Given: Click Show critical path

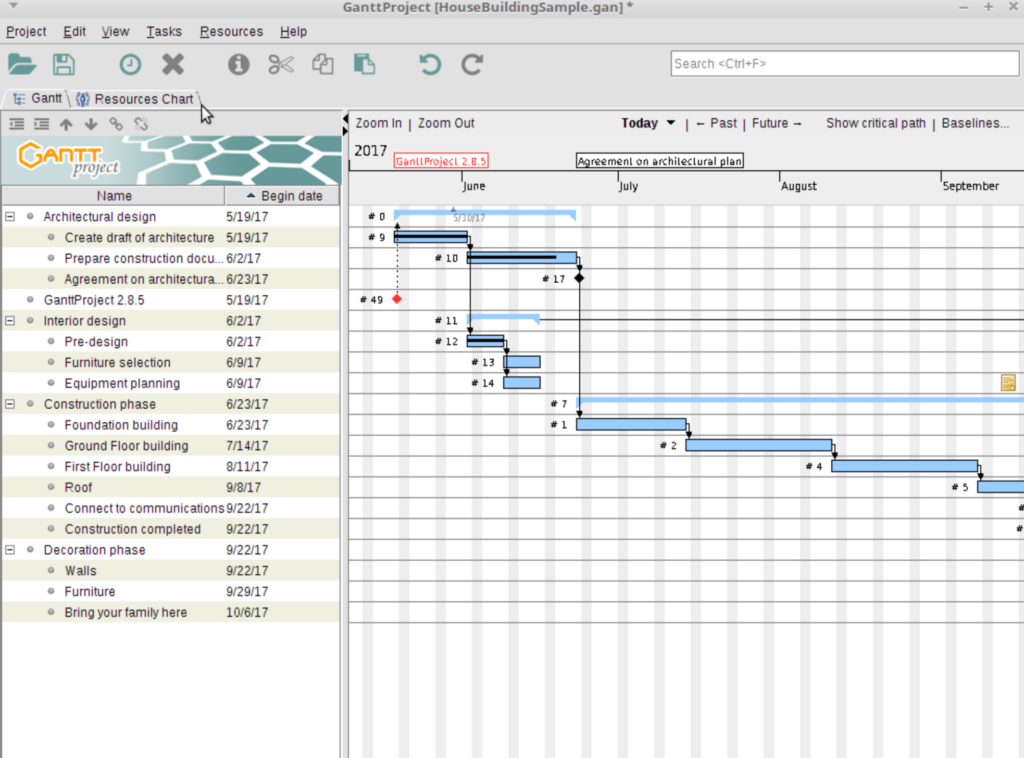Looking at the screenshot, I should (x=876, y=123).
